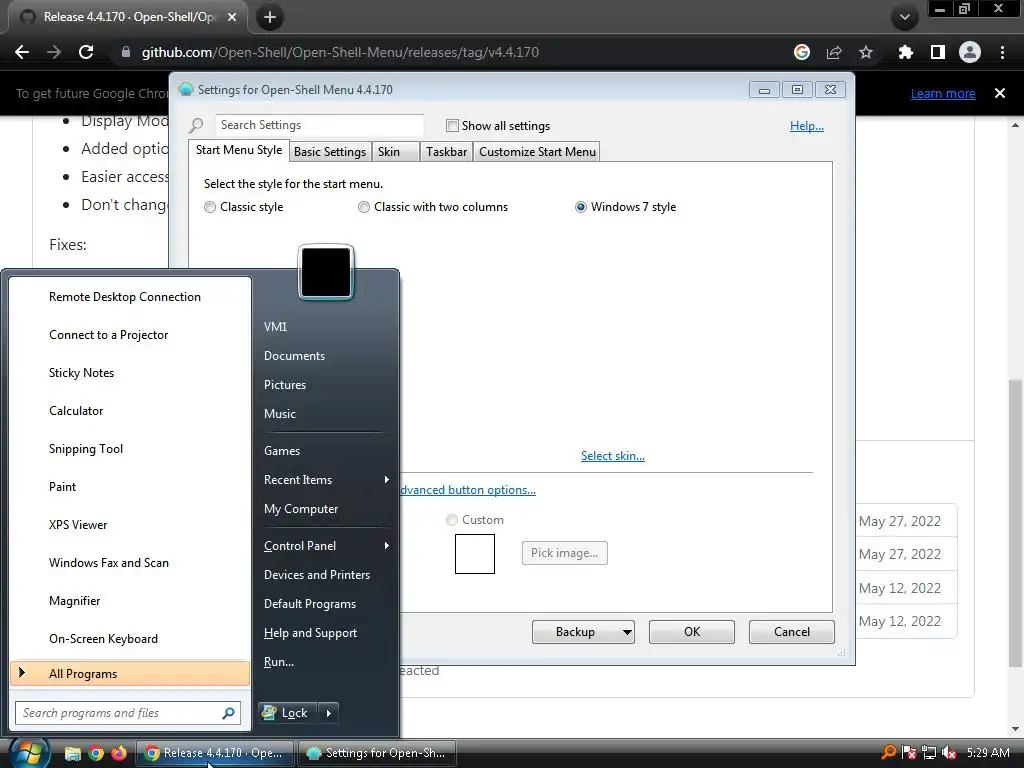
Task: Launch Snipping Tool from Start menu
Action: point(86,449)
